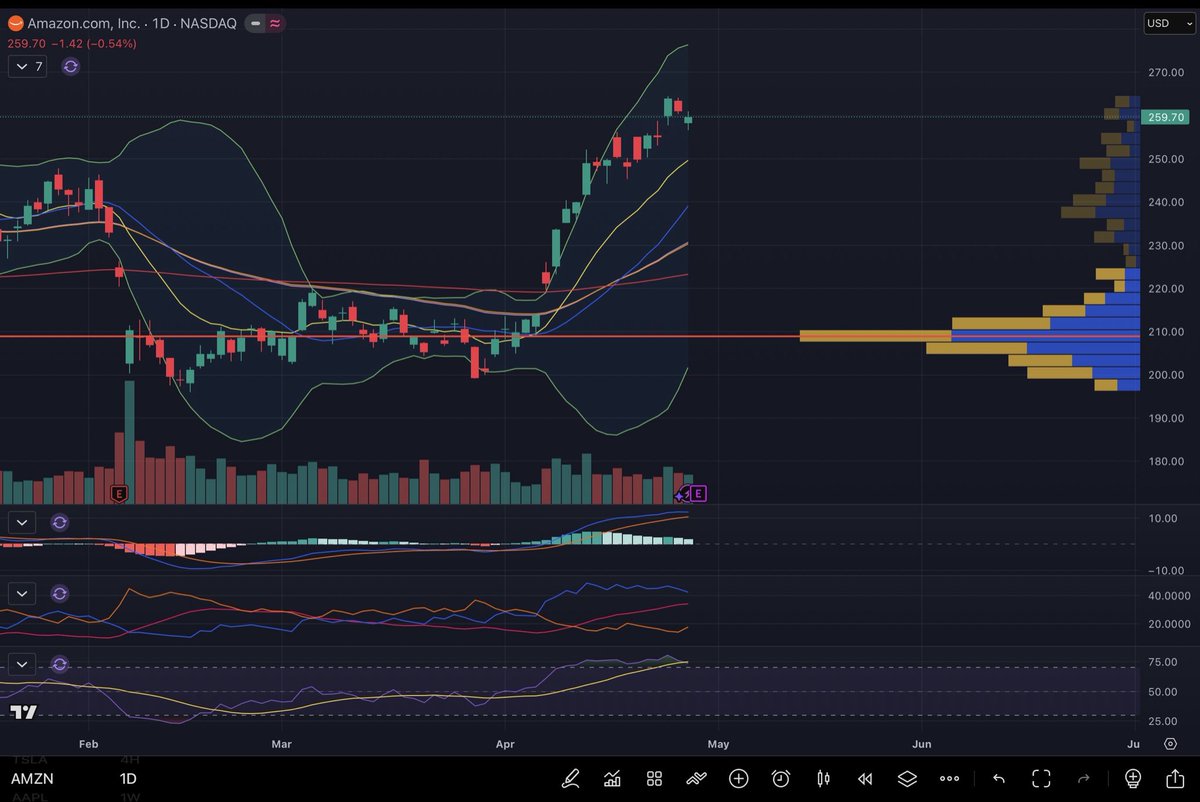Click the longest volume profile bar
Screen dimensions: 1200x802
click(x=969, y=336)
